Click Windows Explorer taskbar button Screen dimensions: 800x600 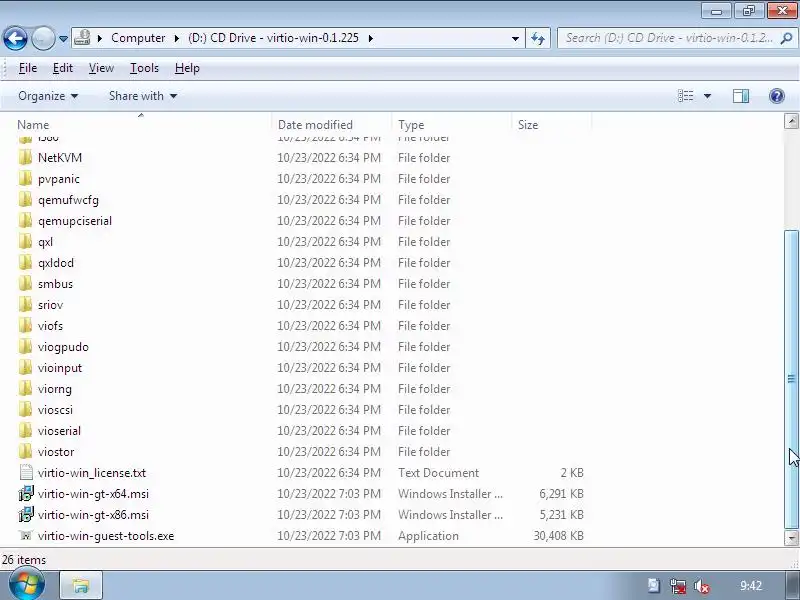coord(81,586)
